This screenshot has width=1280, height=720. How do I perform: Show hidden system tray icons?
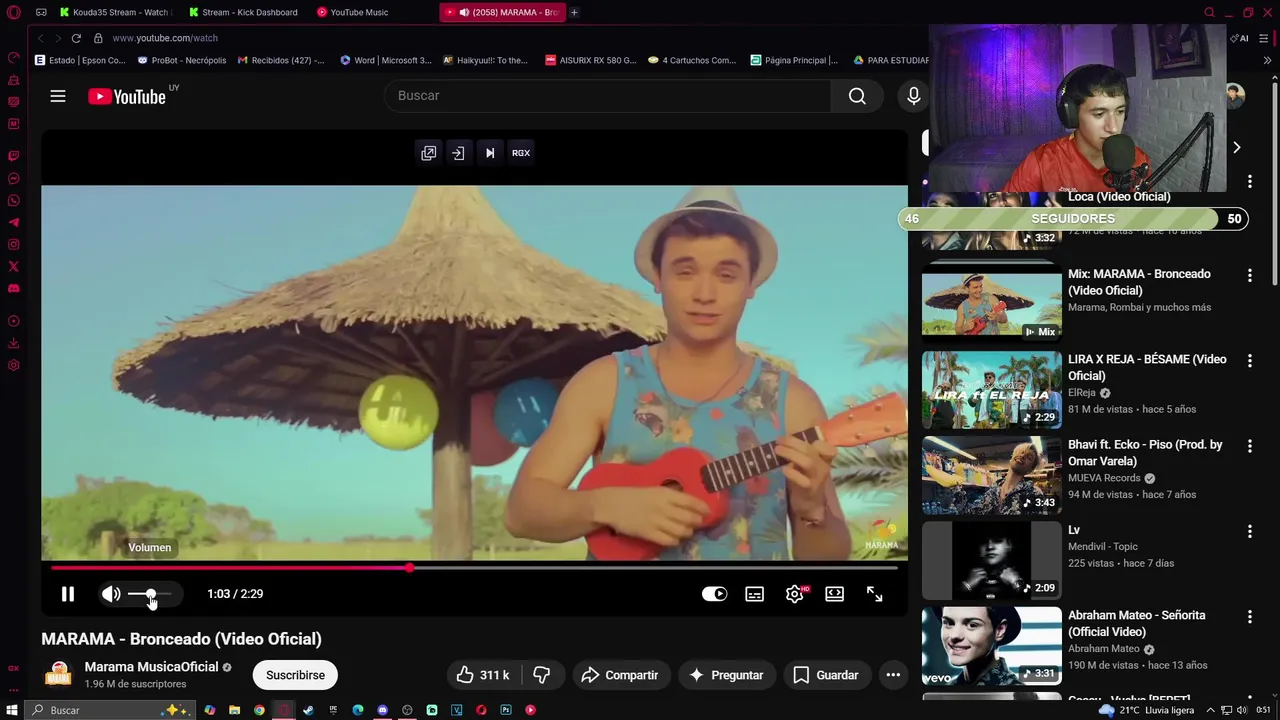point(1211,710)
